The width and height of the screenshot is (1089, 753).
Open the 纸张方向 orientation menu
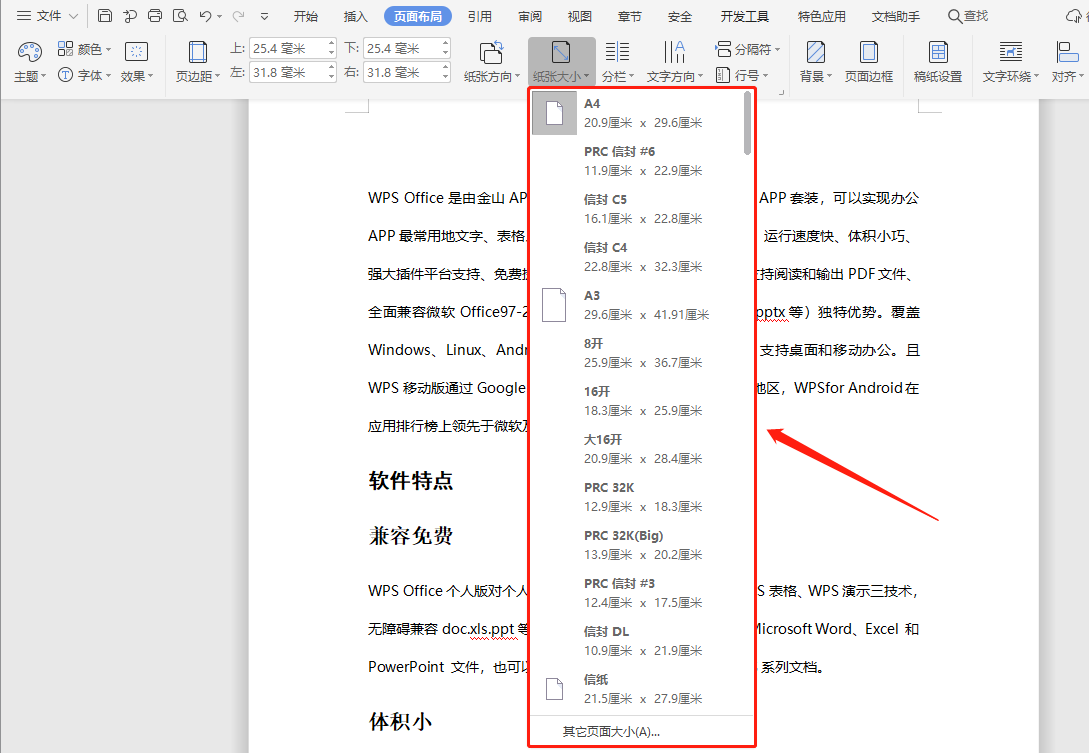pyautogui.click(x=492, y=61)
